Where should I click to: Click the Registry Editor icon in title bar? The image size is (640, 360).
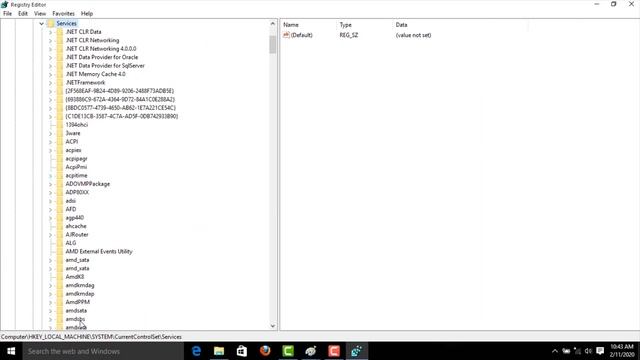(4, 4)
